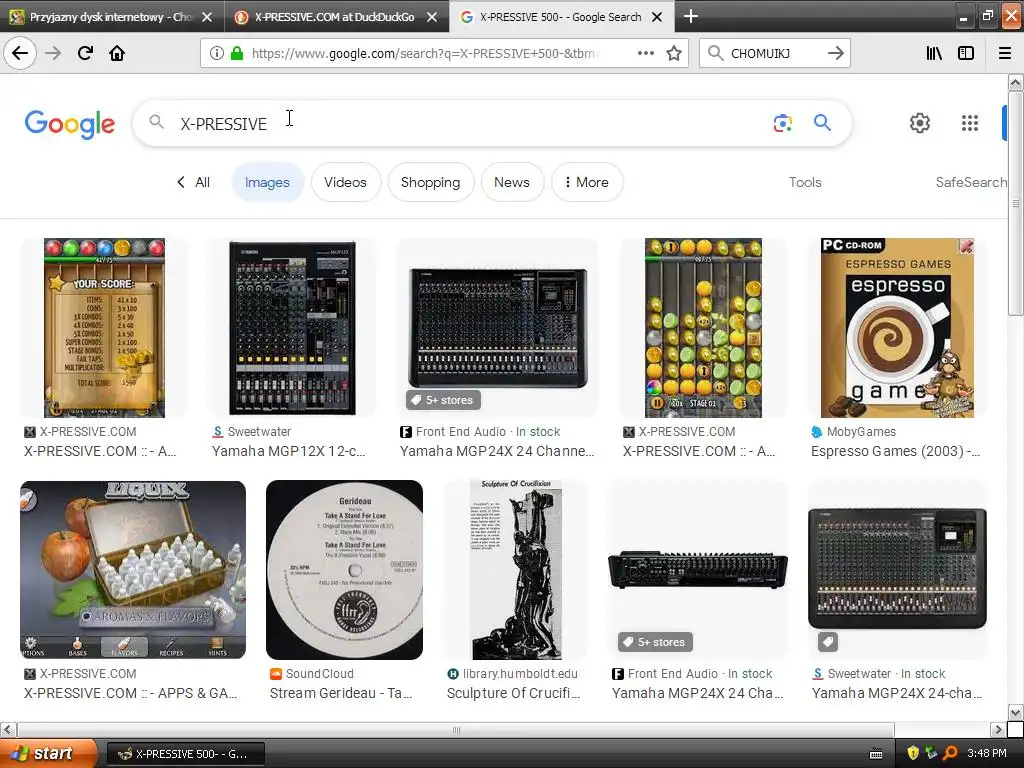Click the yellow security shield tray icon

tap(913, 753)
